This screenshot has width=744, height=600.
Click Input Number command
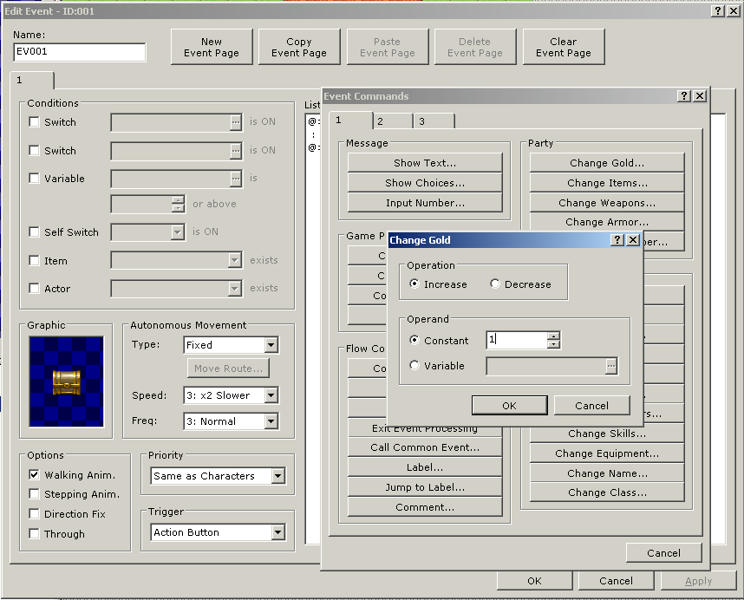425,203
